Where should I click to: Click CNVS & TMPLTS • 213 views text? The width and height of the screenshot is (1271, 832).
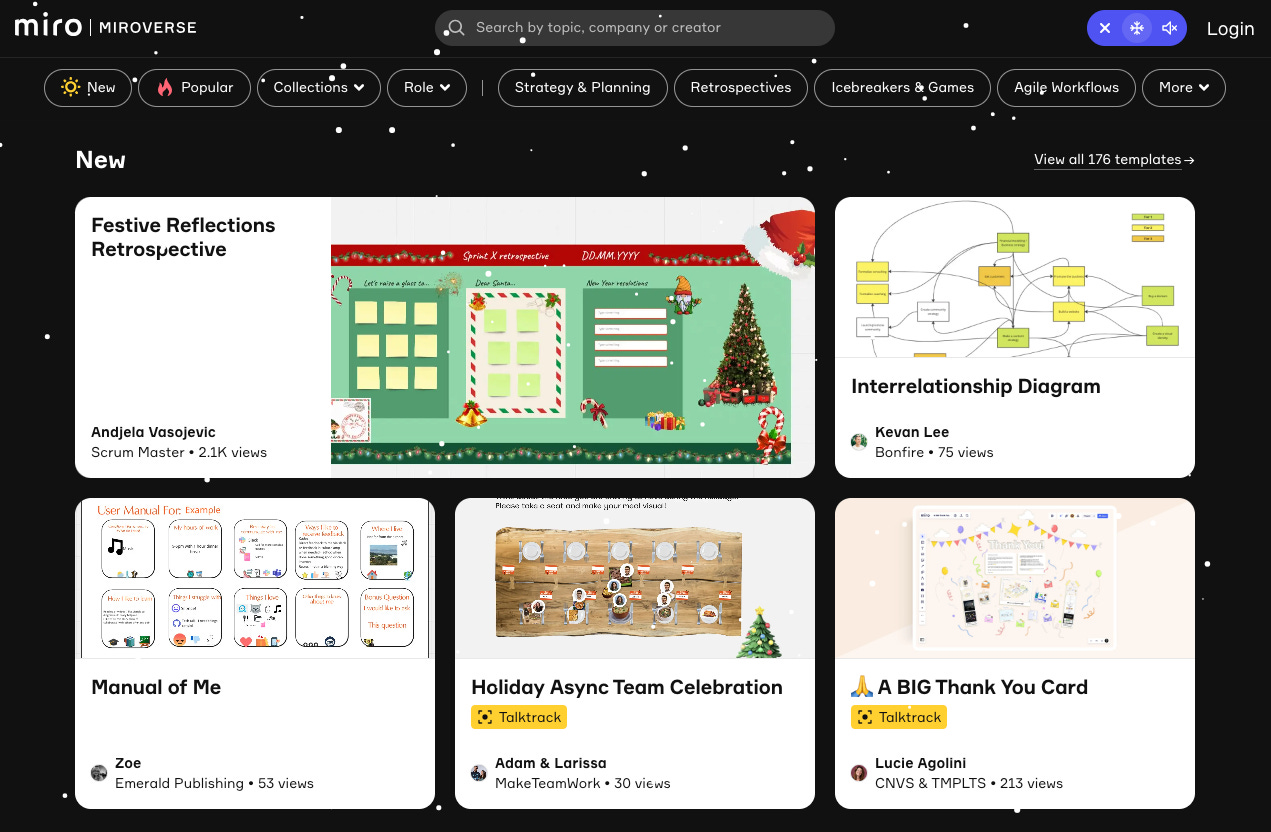(x=969, y=783)
